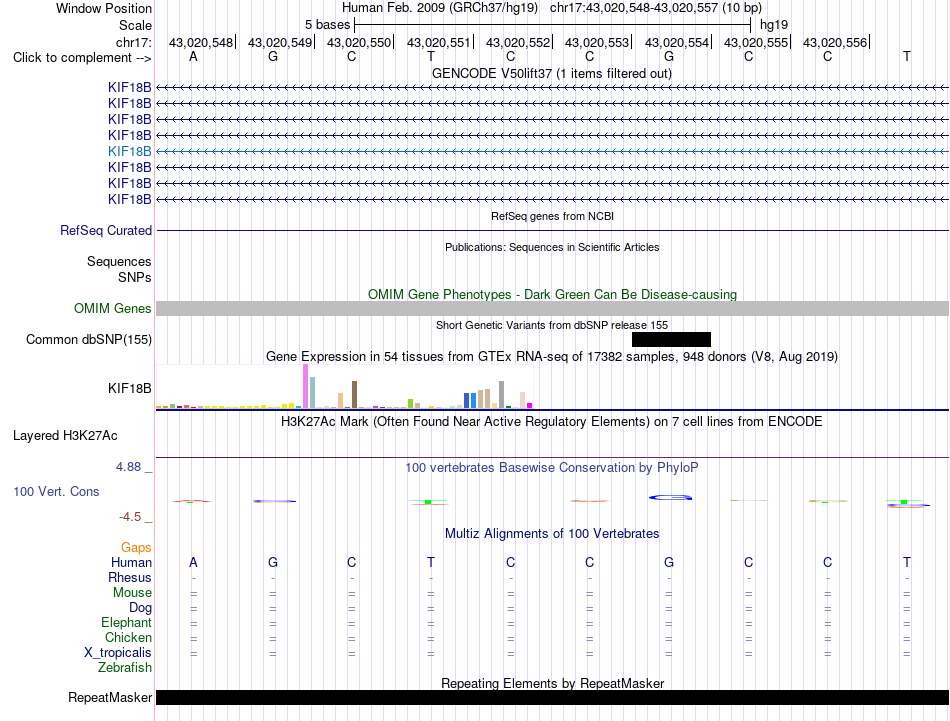This screenshot has height=721, width=950.
Task: Click the blue PhyloP conservation loop
Action: [670, 497]
